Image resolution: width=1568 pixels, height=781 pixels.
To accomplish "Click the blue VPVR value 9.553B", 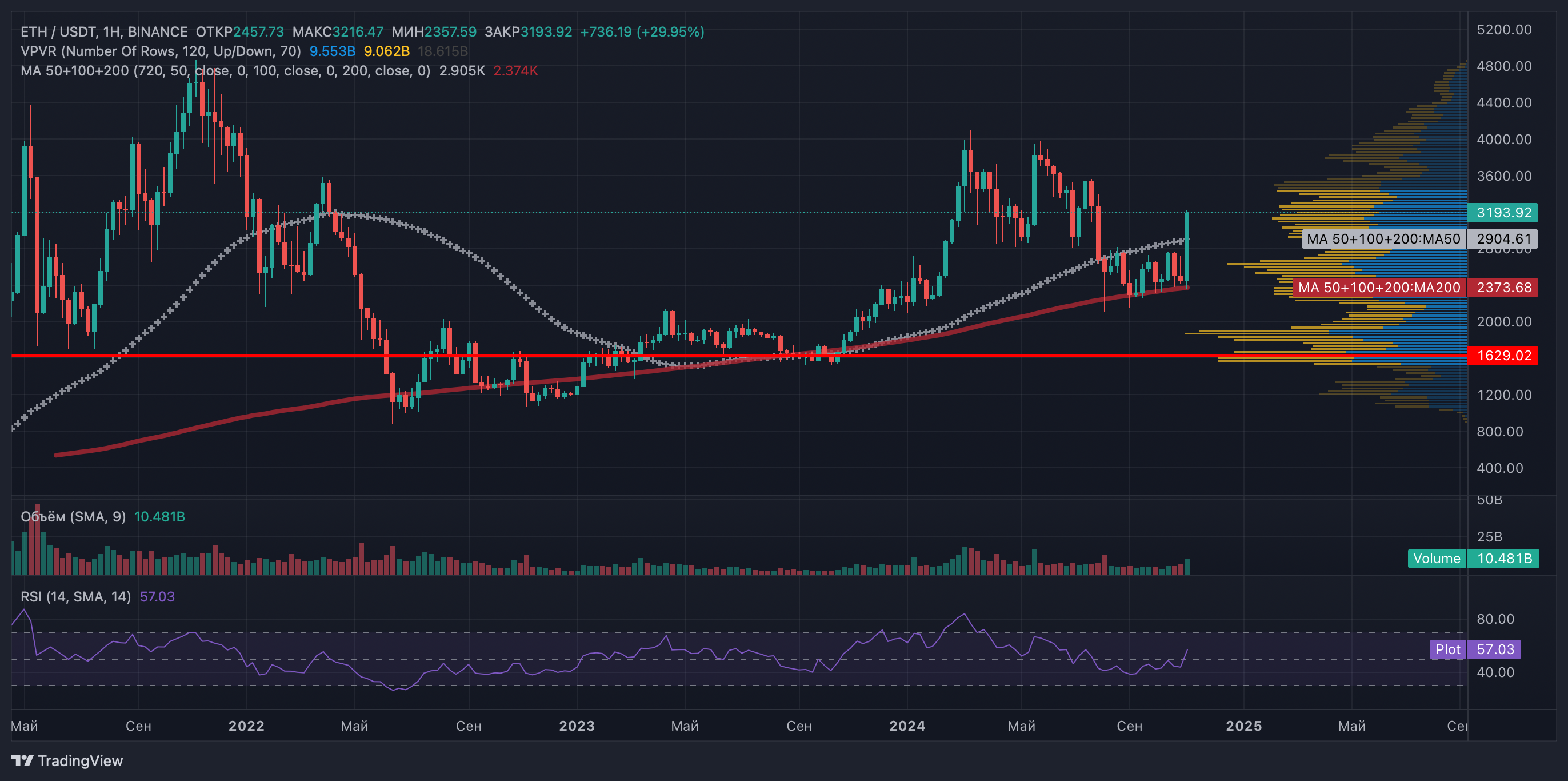I will [x=333, y=51].
